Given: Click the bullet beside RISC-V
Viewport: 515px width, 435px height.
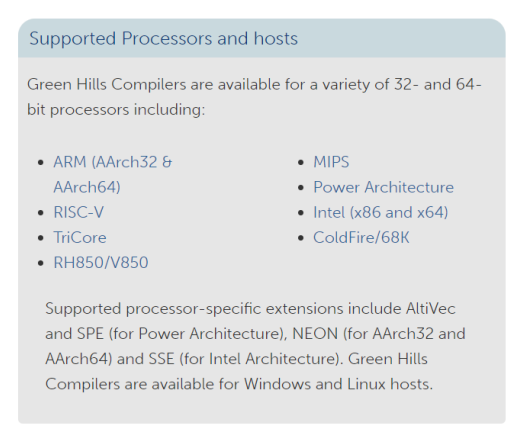Looking at the screenshot, I should (x=41, y=213).
